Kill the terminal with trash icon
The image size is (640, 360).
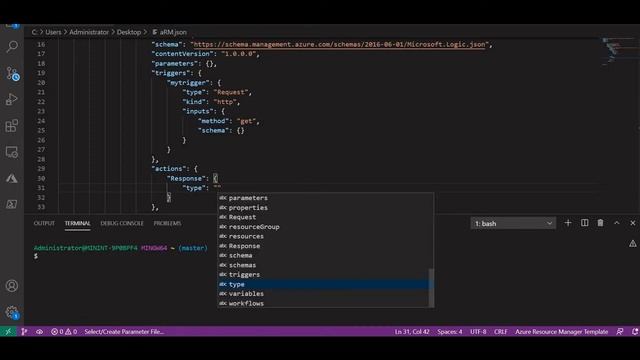coord(600,223)
